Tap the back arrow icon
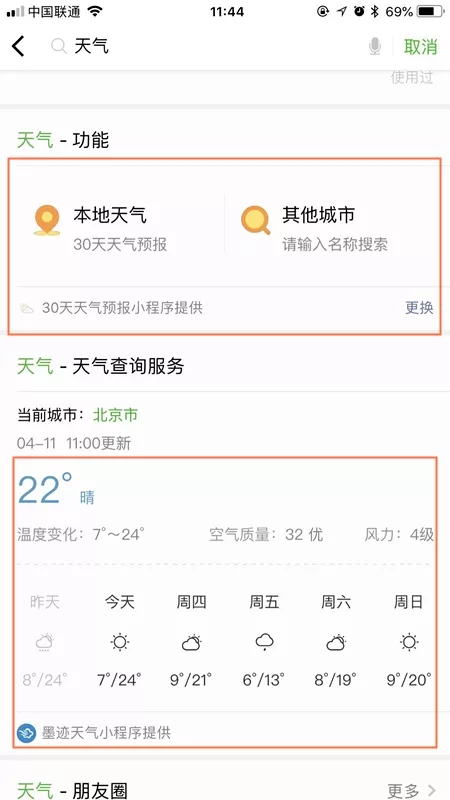 pos(18,46)
